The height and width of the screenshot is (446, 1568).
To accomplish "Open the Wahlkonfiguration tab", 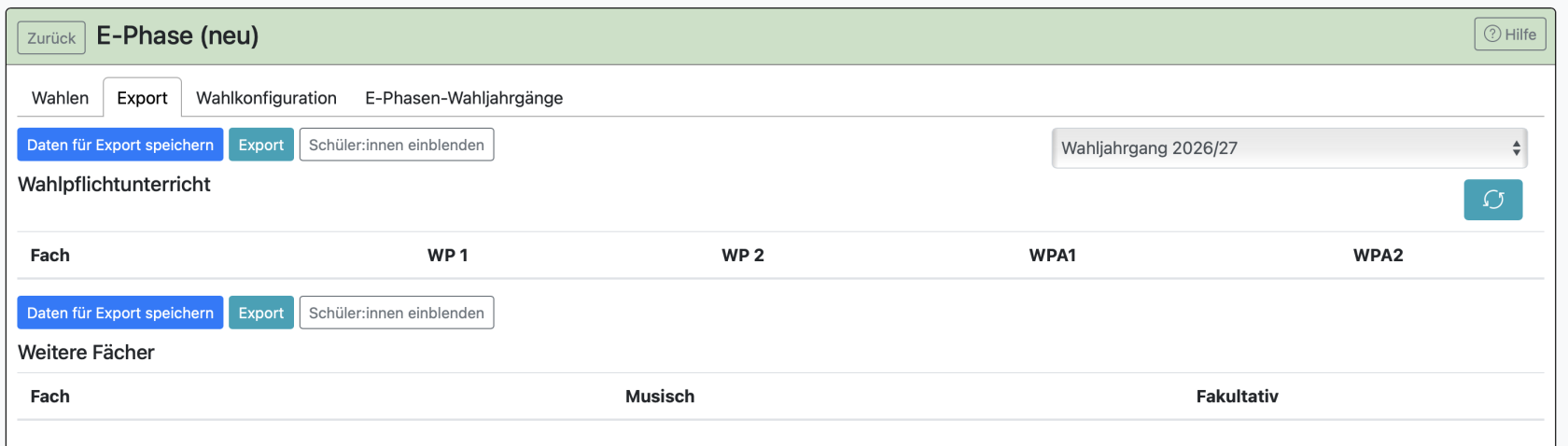I will coord(266,98).
